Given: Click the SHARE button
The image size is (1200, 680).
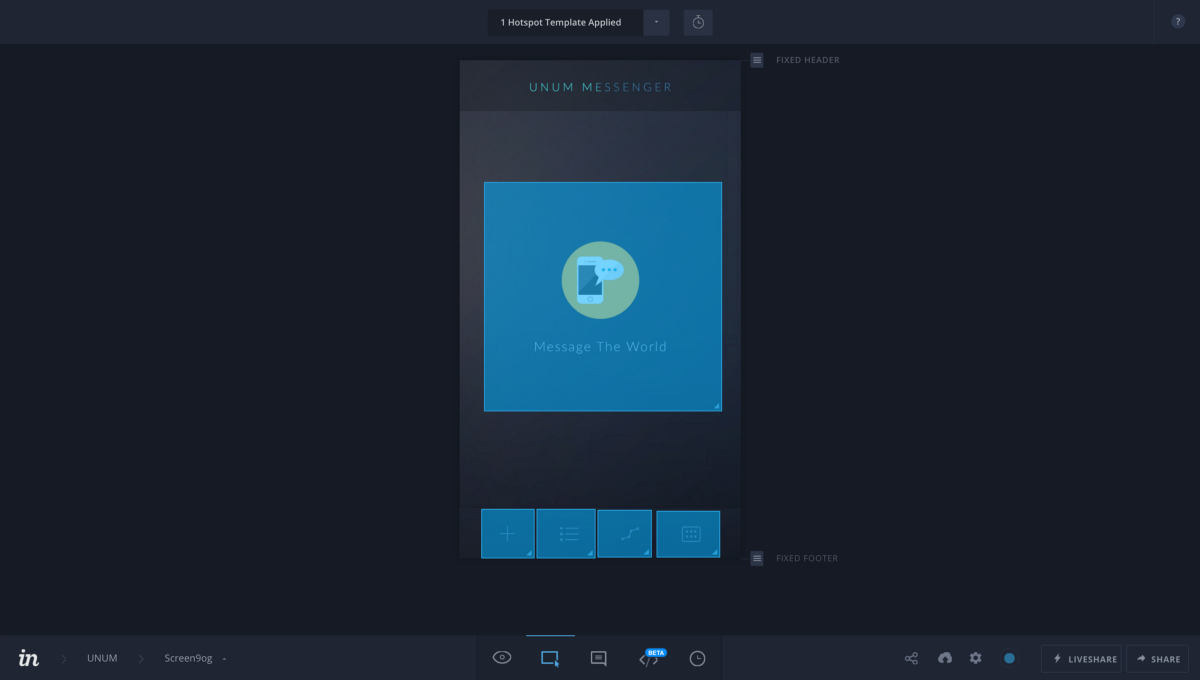Looking at the screenshot, I should click(x=1157, y=658).
